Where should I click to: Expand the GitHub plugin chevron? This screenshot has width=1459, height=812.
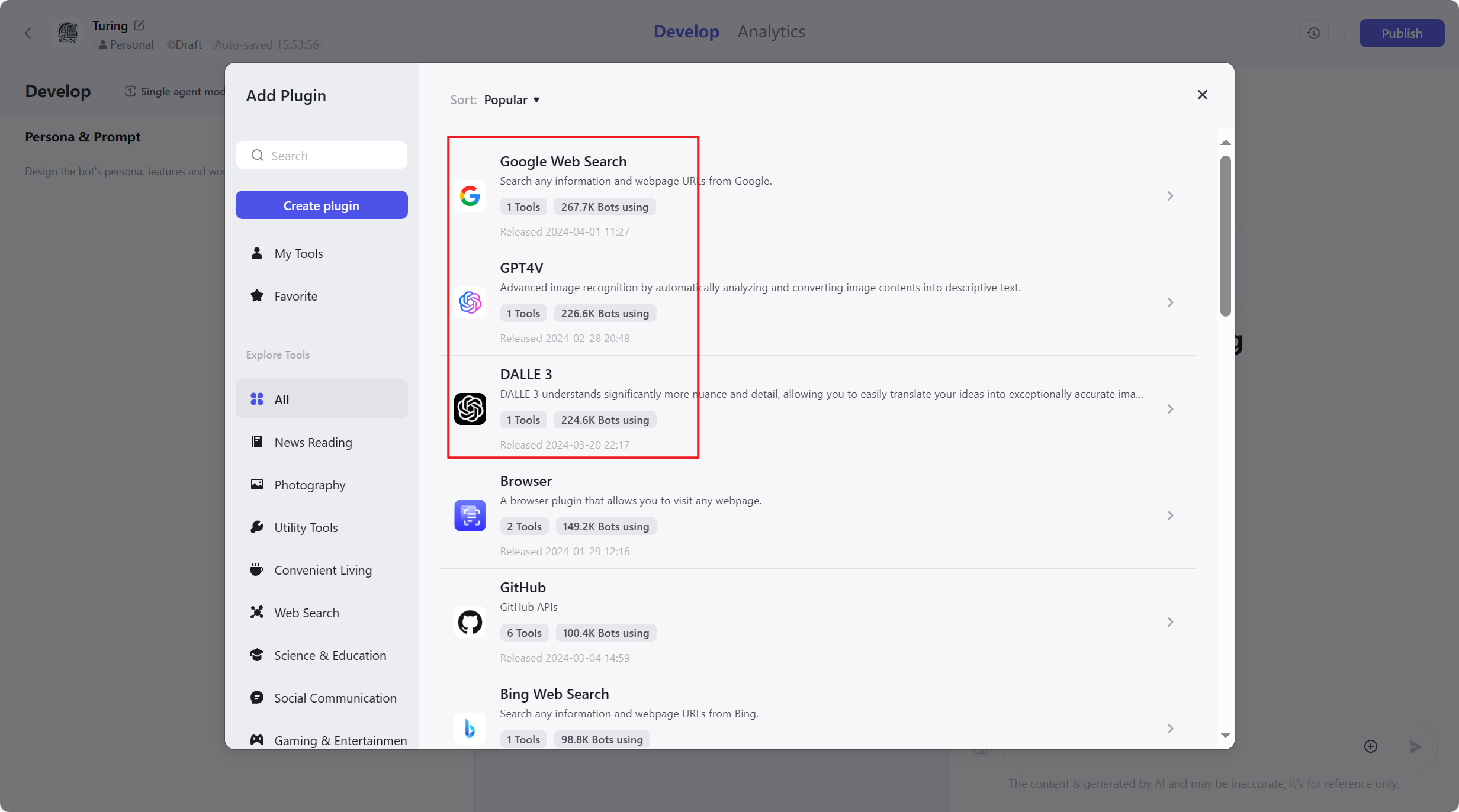click(x=1170, y=622)
